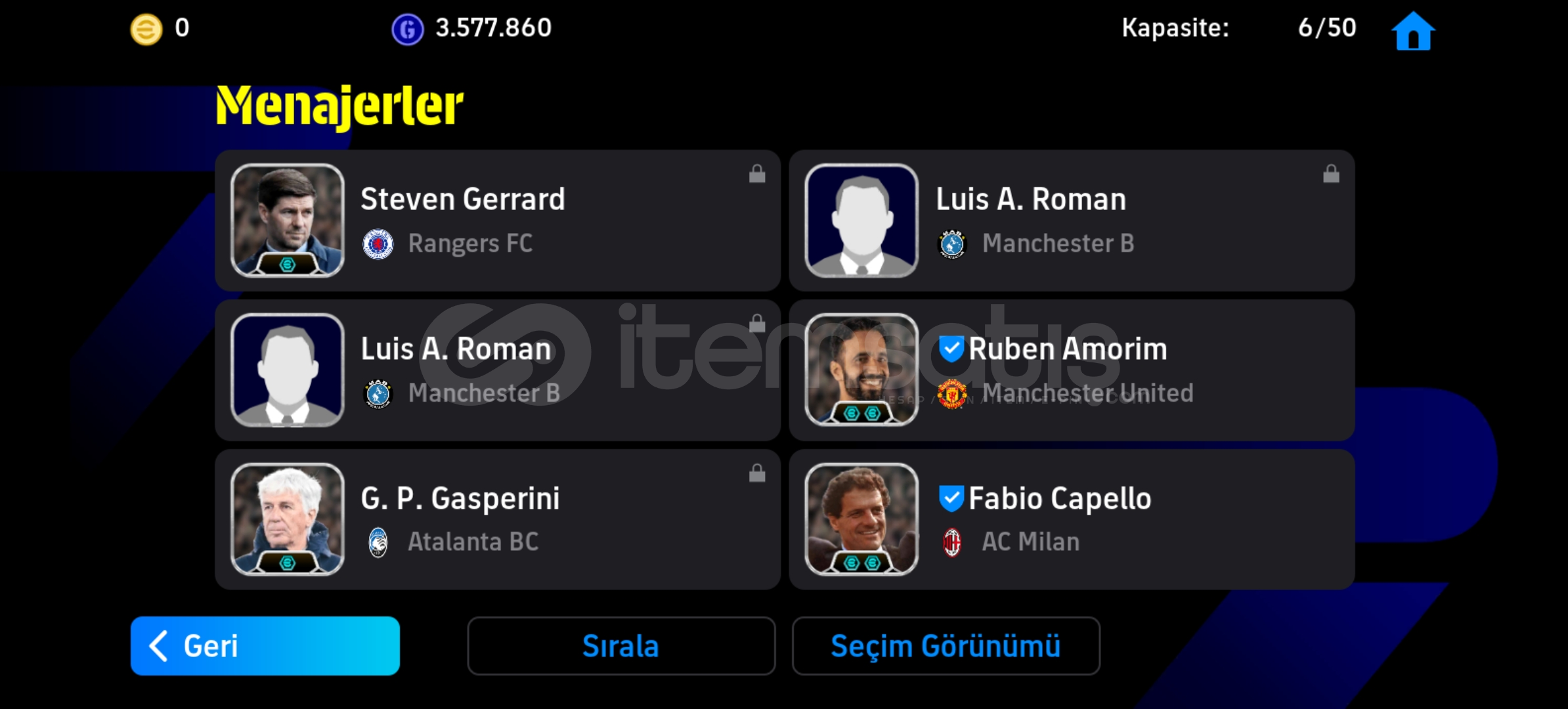
Task: Tap the AC Milan club badge
Action: pyautogui.click(x=951, y=542)
